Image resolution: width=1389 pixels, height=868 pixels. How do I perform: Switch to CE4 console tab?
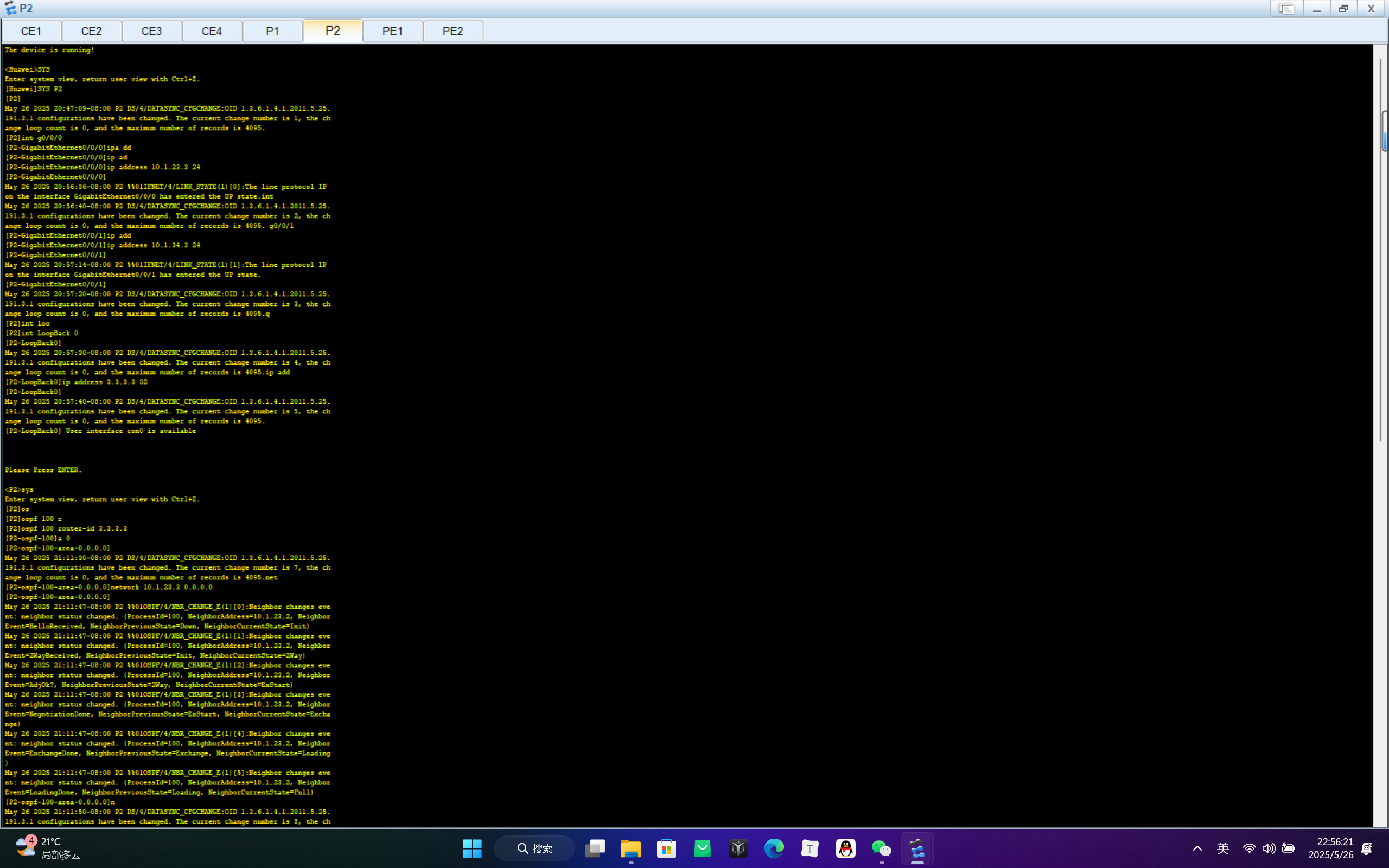(x=212, y=31)
